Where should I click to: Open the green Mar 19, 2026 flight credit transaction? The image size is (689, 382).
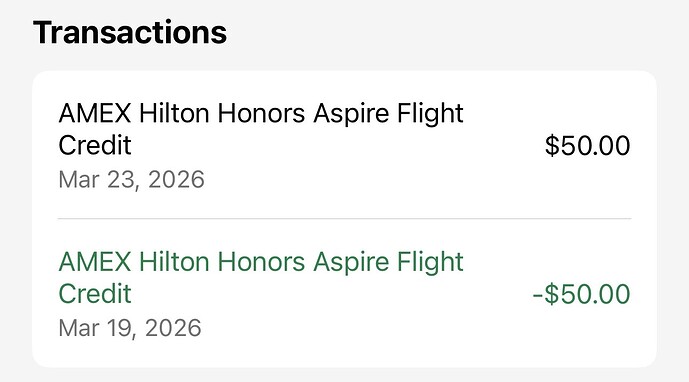pyautogui.click(x=344, y=293)
